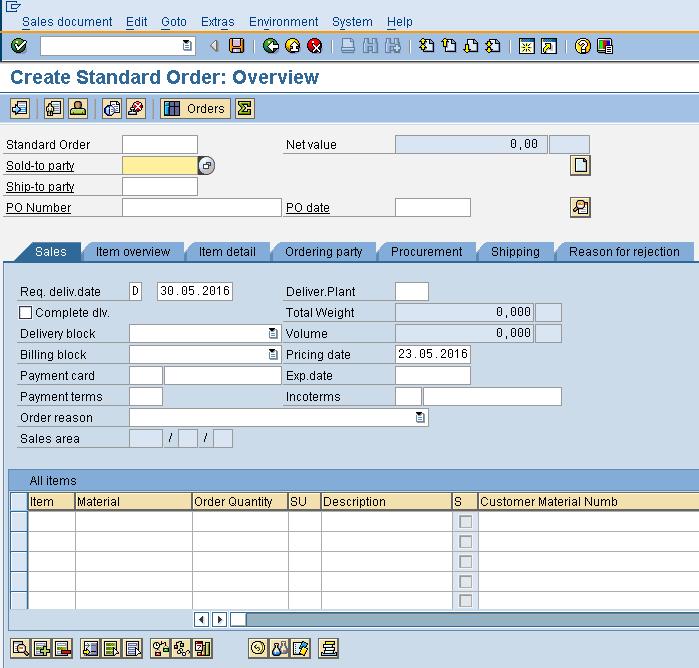Click the Req. deliv.date field showing 30.05.2016

[195, 291]
